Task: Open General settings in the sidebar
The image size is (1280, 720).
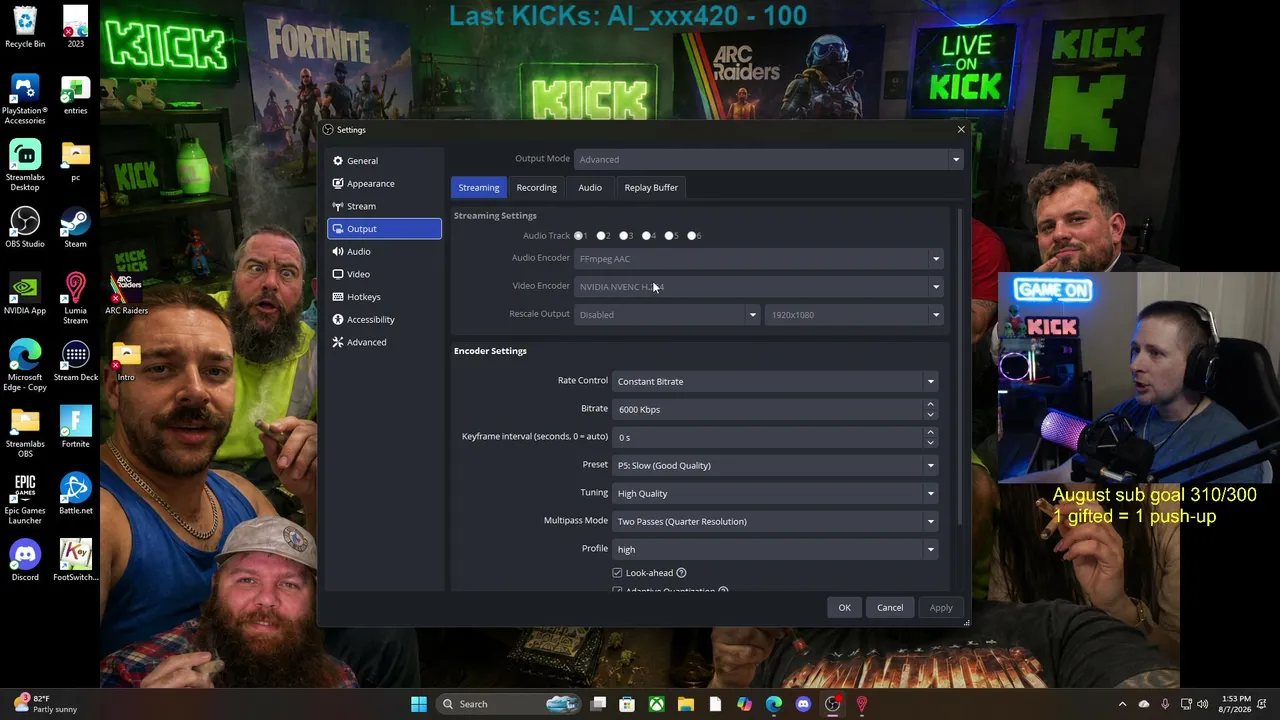Action: (x=384, y=161)
